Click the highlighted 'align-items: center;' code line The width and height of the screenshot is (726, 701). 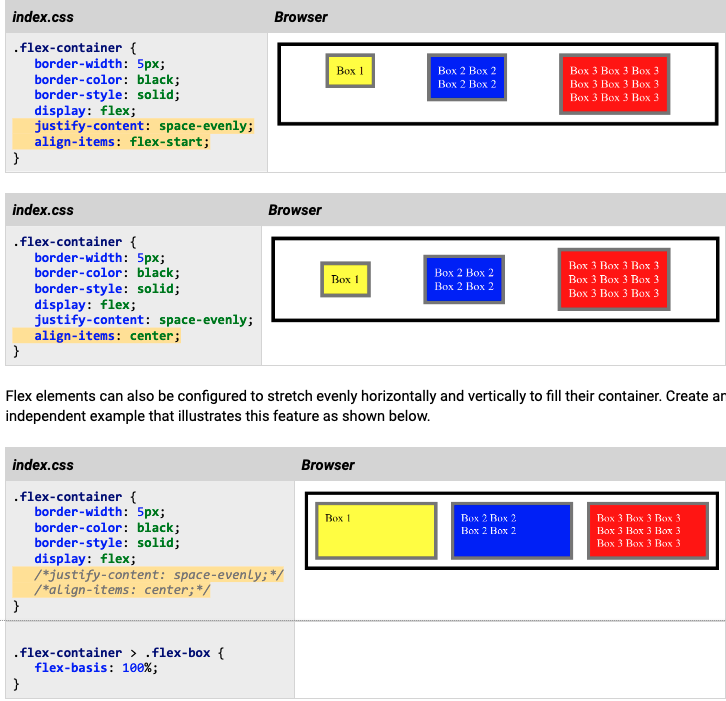pyautogui.click(x=107, y=336)
